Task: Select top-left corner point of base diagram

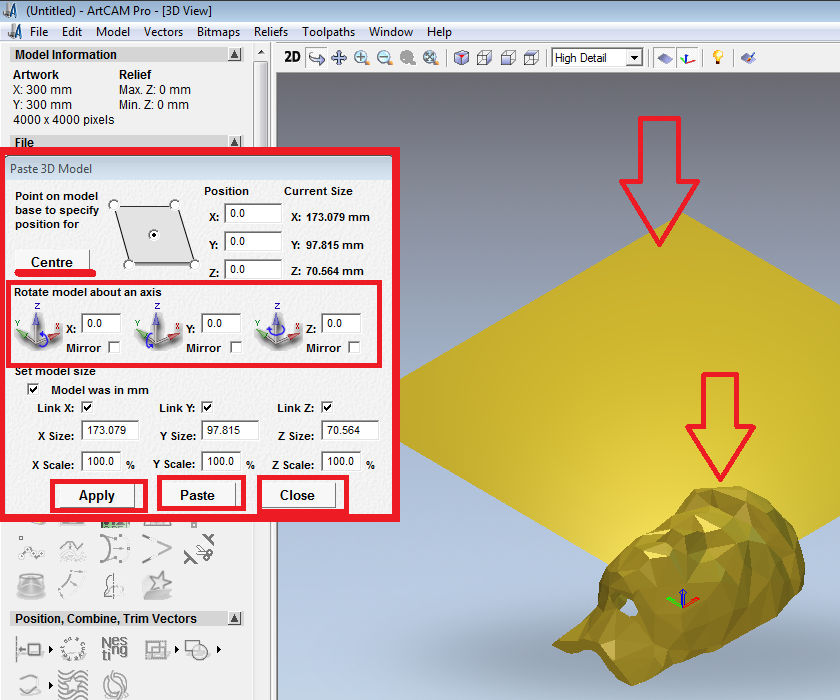Action: (114, 205)
